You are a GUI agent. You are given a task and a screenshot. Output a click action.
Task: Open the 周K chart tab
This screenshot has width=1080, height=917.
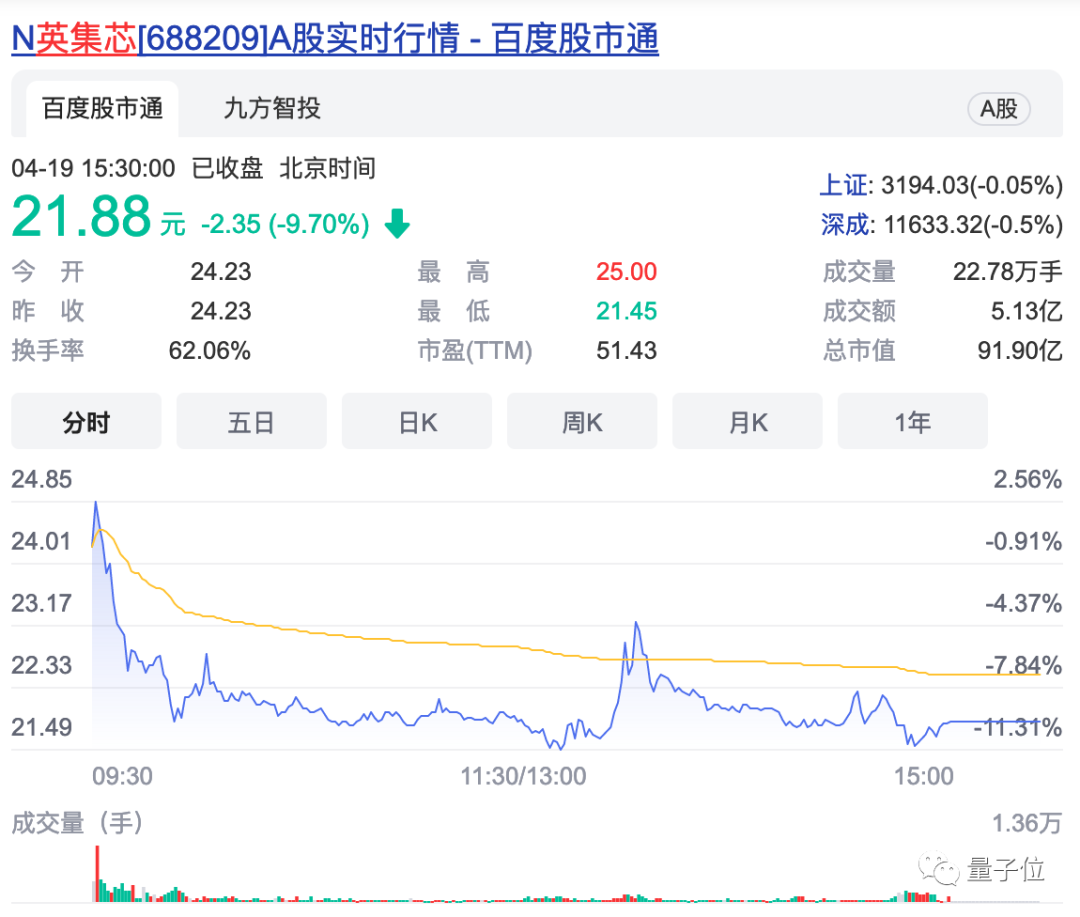(x=582, y=421)
